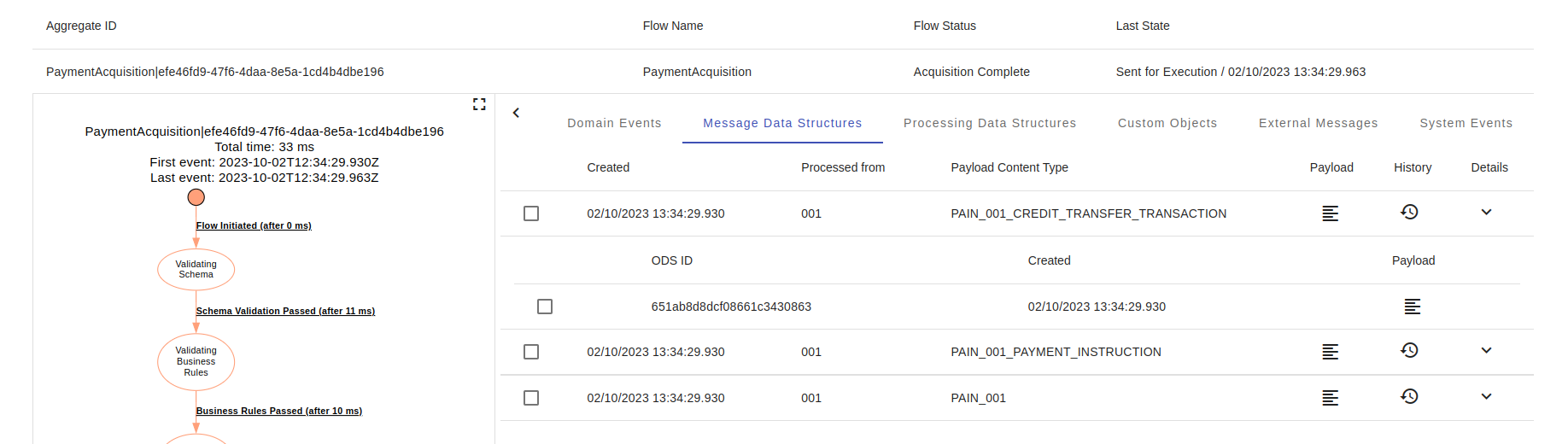The image size is (1568, 444).
Task: Check the PAIN_001_PAYMENT_INSTRUCTION row checkbox
Action: [x=531, y=352]
